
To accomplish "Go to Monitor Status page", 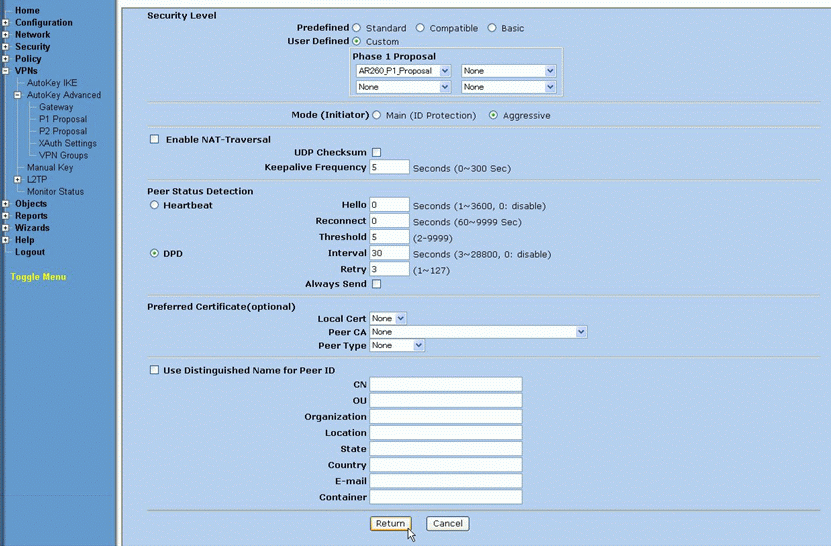I will (x=55, y=192).
